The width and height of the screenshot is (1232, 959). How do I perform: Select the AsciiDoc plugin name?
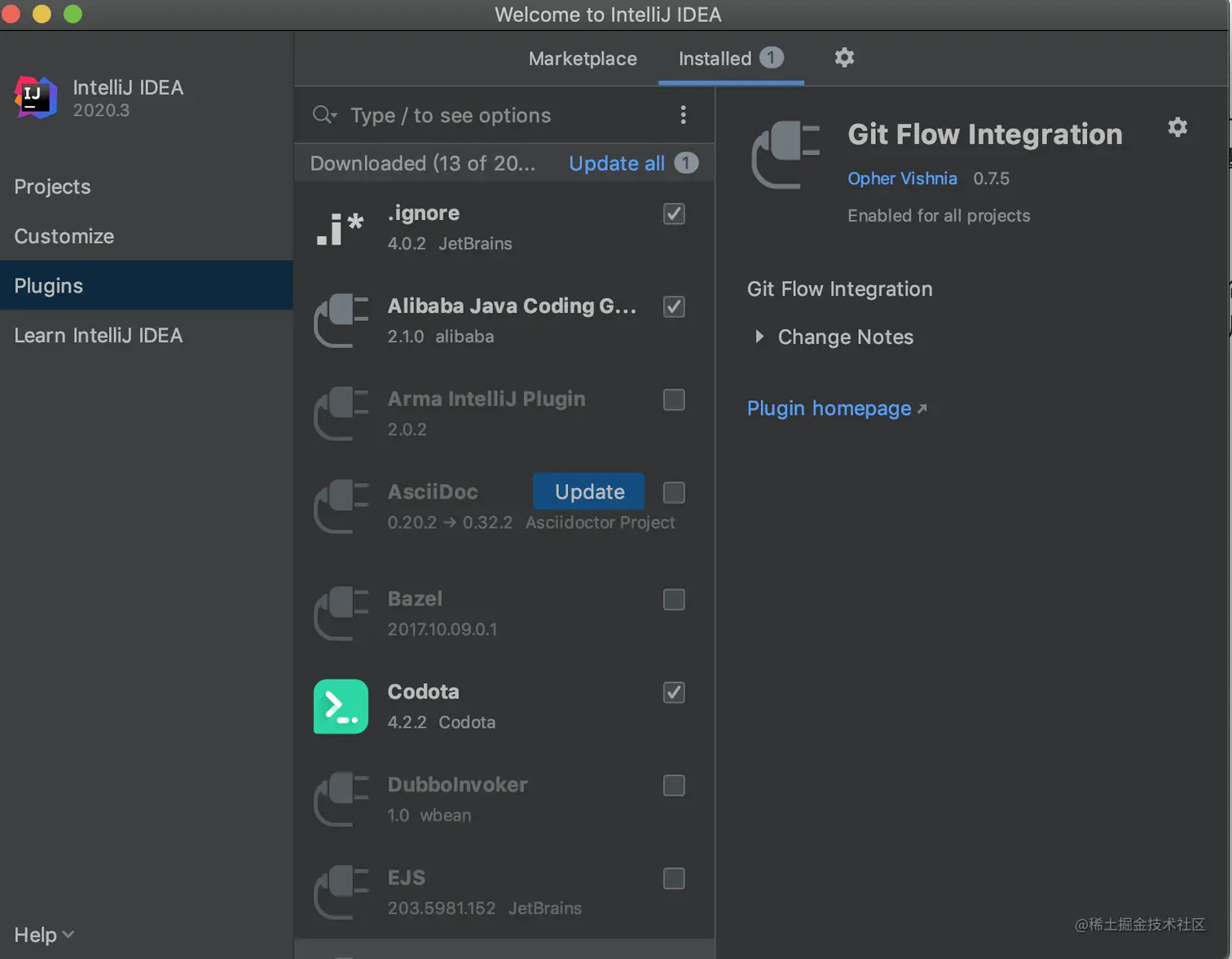click(x=433, y=492)
